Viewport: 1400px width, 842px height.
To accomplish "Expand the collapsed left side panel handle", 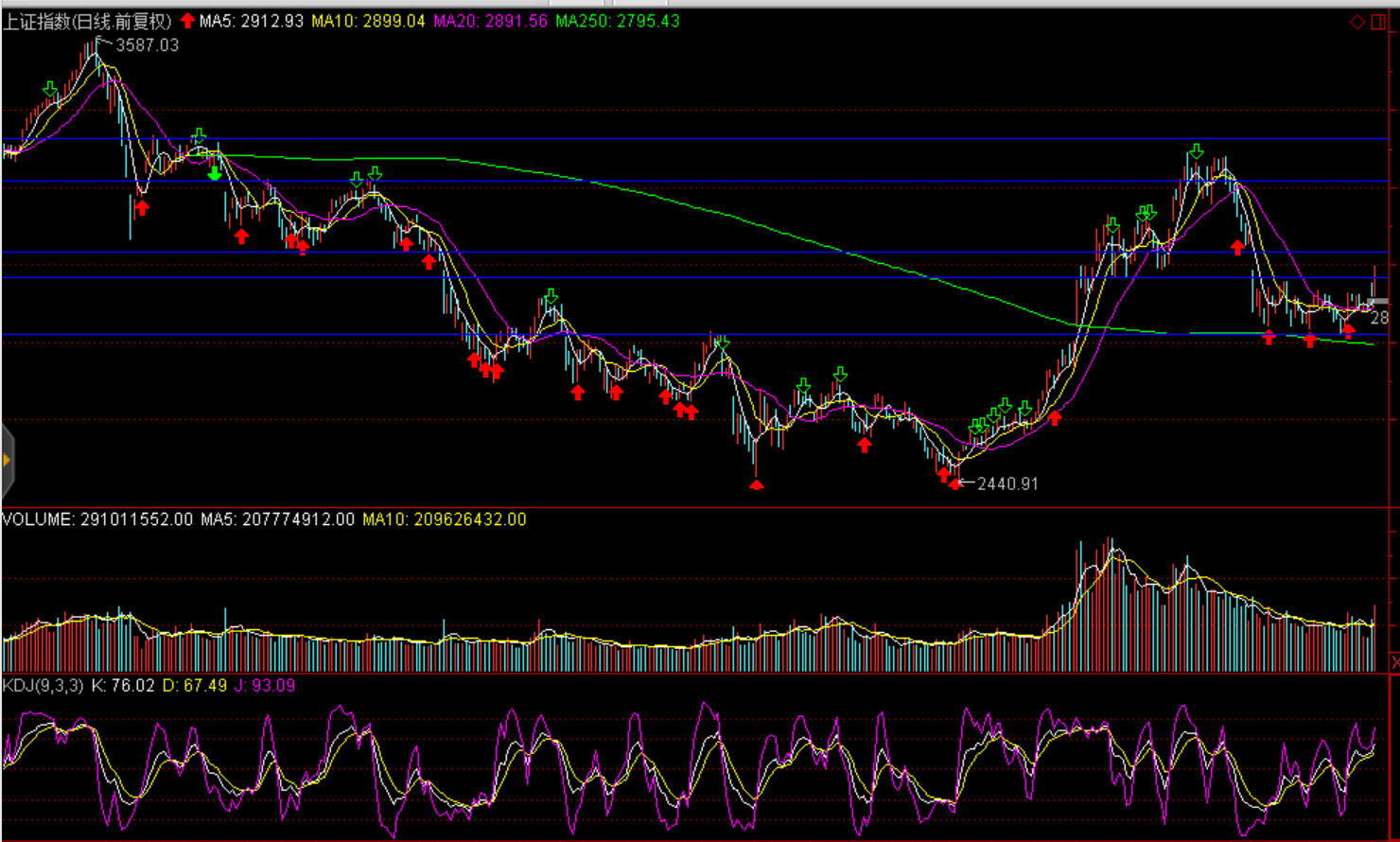I will 7,461.
